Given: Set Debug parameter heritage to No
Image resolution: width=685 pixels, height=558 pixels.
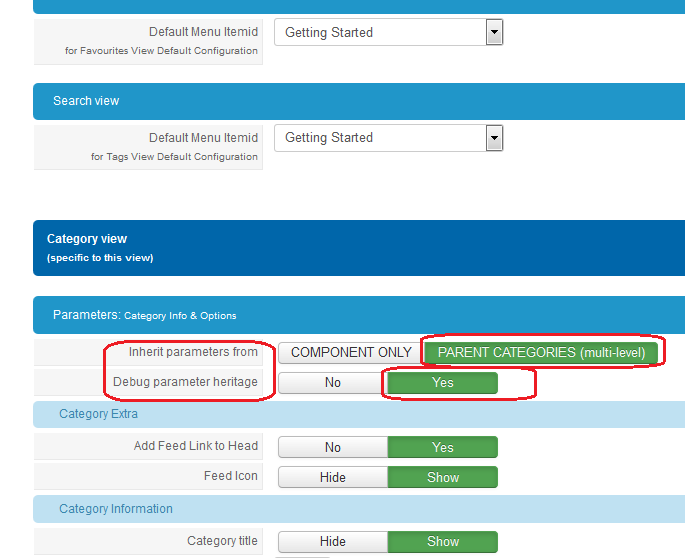Looking at the screenshot, I should coord(332,383).
